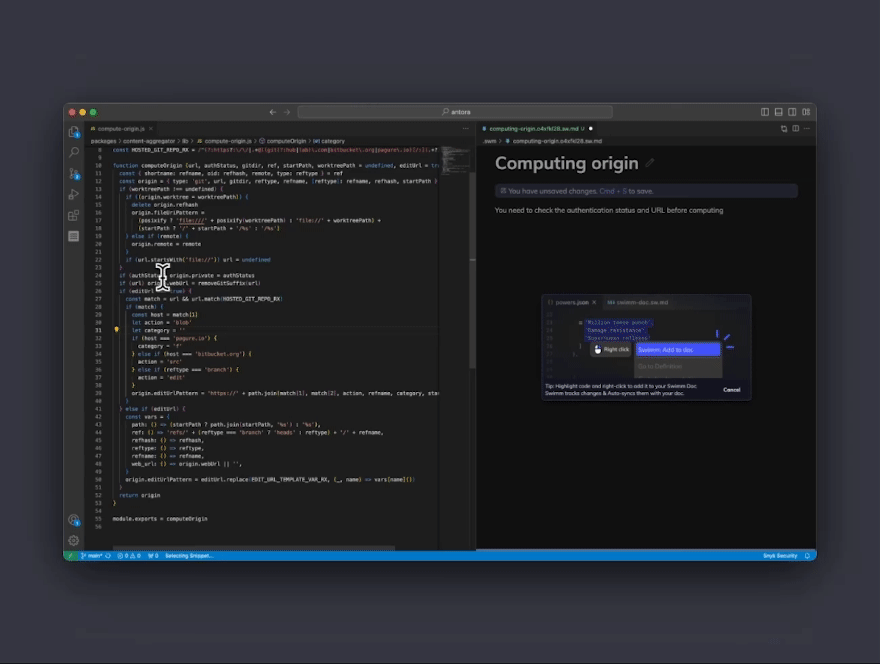This screenshot has height=664, width=880.
Task: Open the Explorer view in activity bar
Action: [74, 132]
